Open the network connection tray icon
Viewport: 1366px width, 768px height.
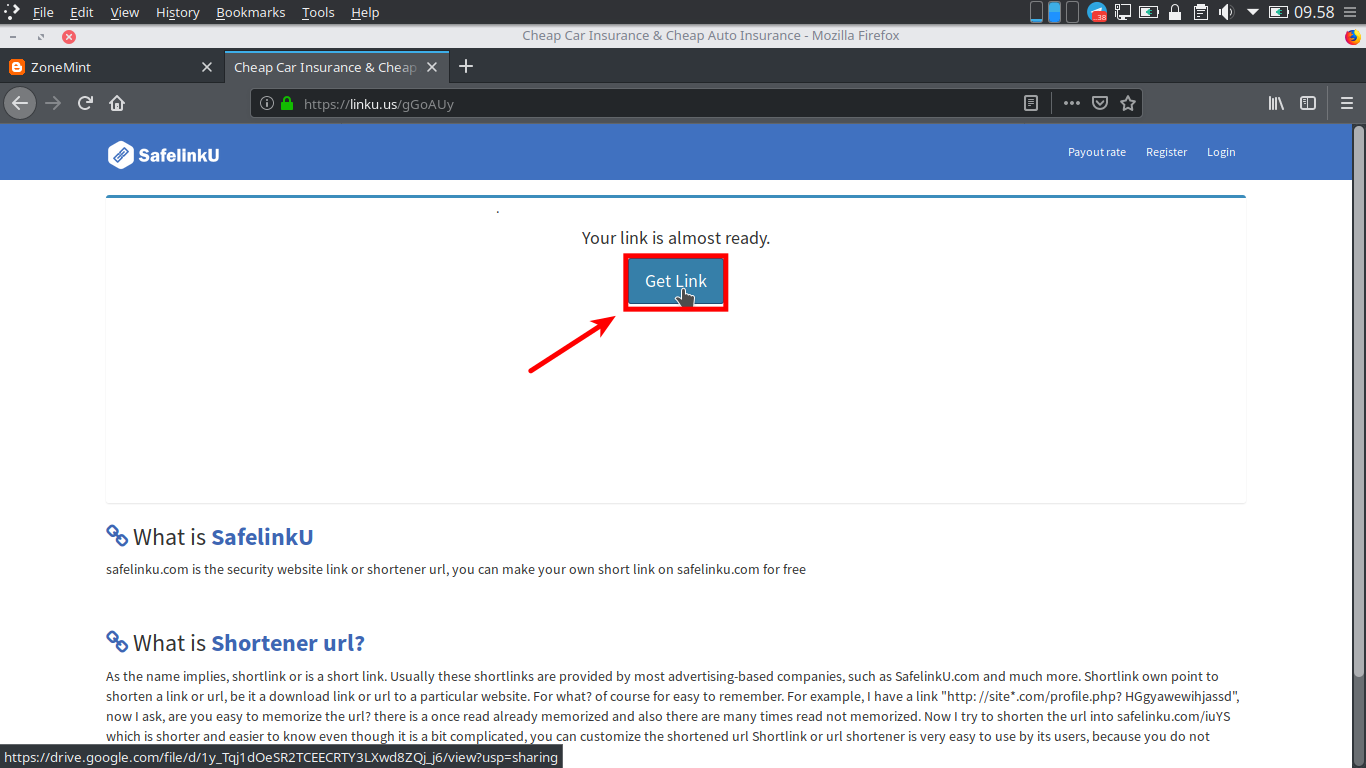tap(1123, 12)
